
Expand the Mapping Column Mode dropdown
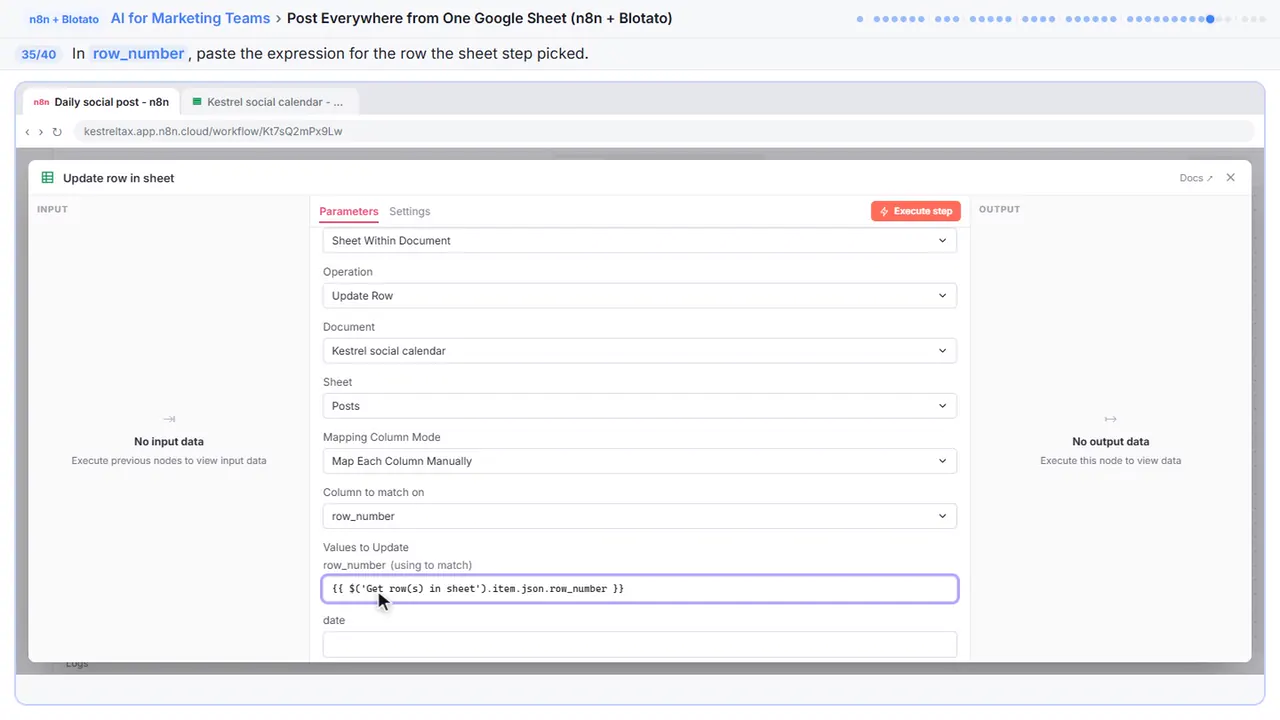(x=640, y=461)
